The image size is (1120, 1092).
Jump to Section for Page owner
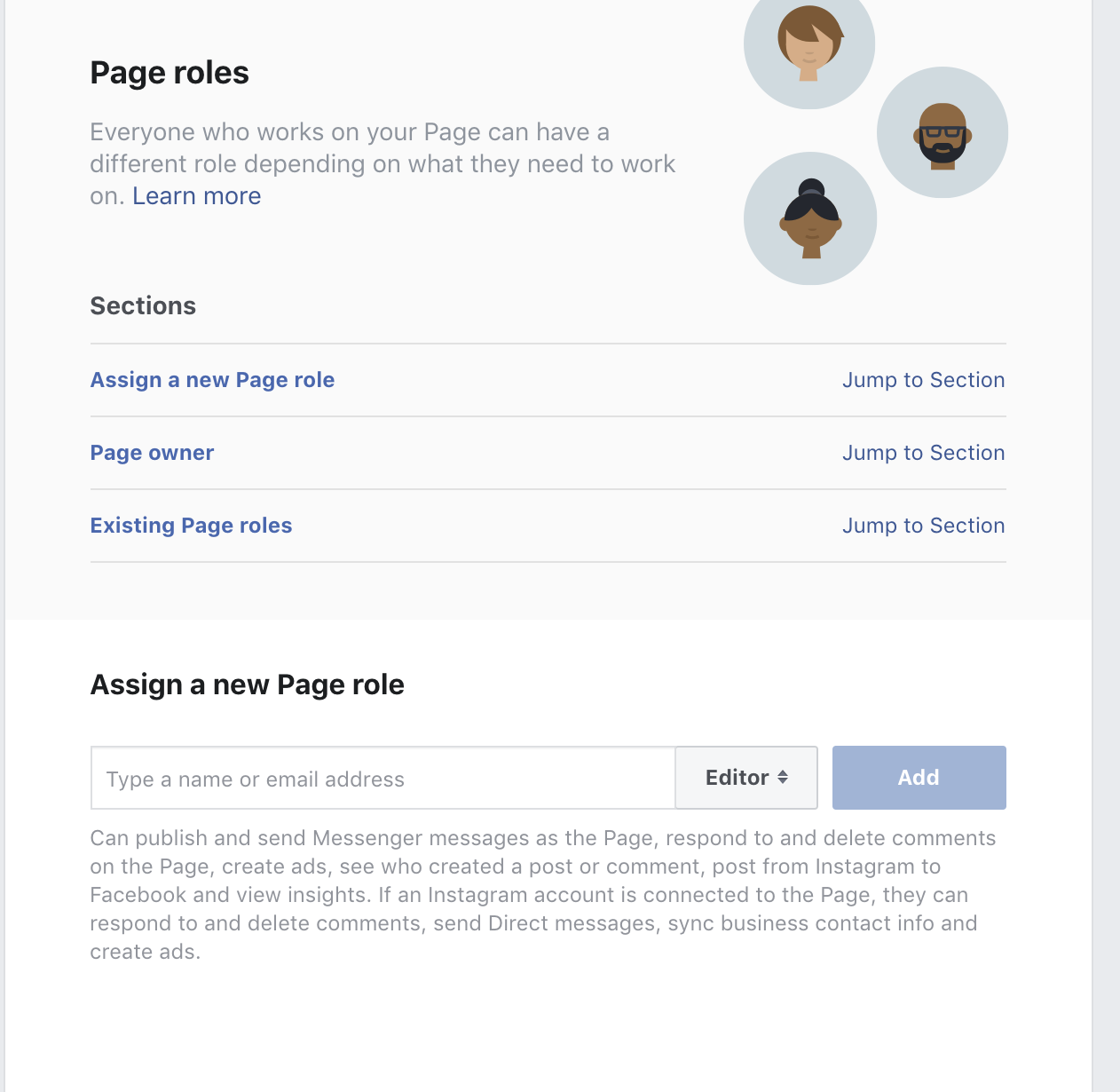point(923,453)
